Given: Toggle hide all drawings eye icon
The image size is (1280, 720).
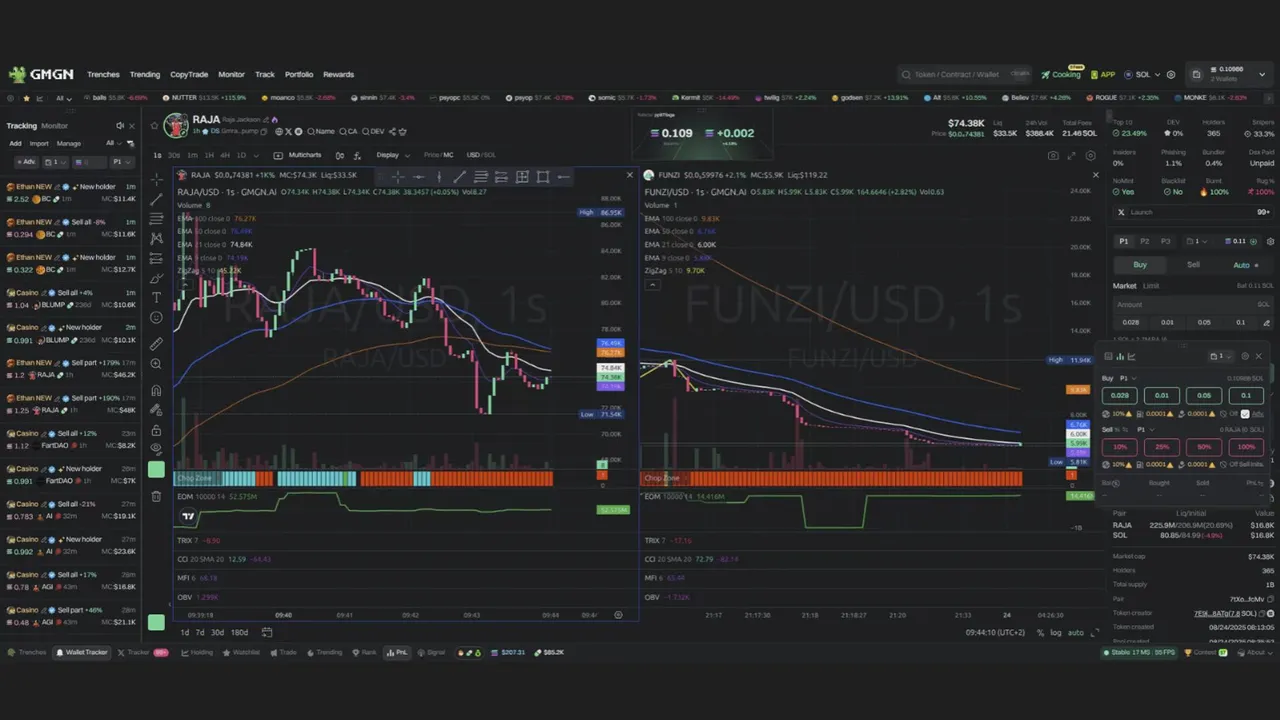Looking at the screenshot, I should coord(156,448).
